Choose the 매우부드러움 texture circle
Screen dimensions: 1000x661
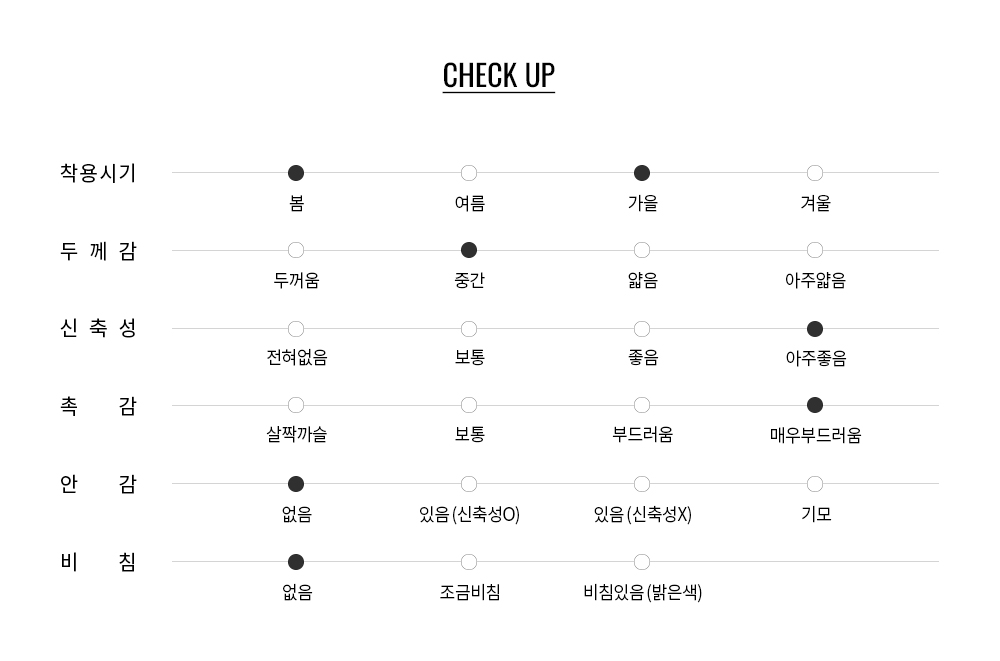[815, 405]
